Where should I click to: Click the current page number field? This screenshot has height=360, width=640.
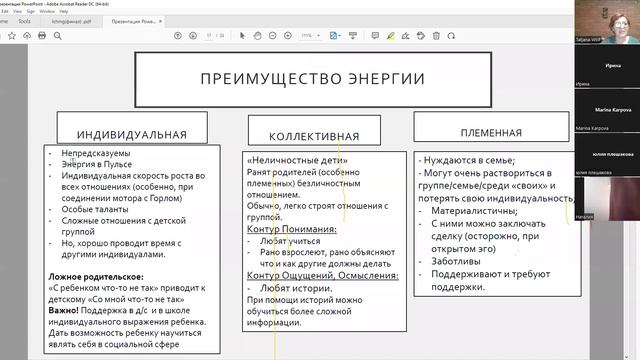click(x=209, y=36)
